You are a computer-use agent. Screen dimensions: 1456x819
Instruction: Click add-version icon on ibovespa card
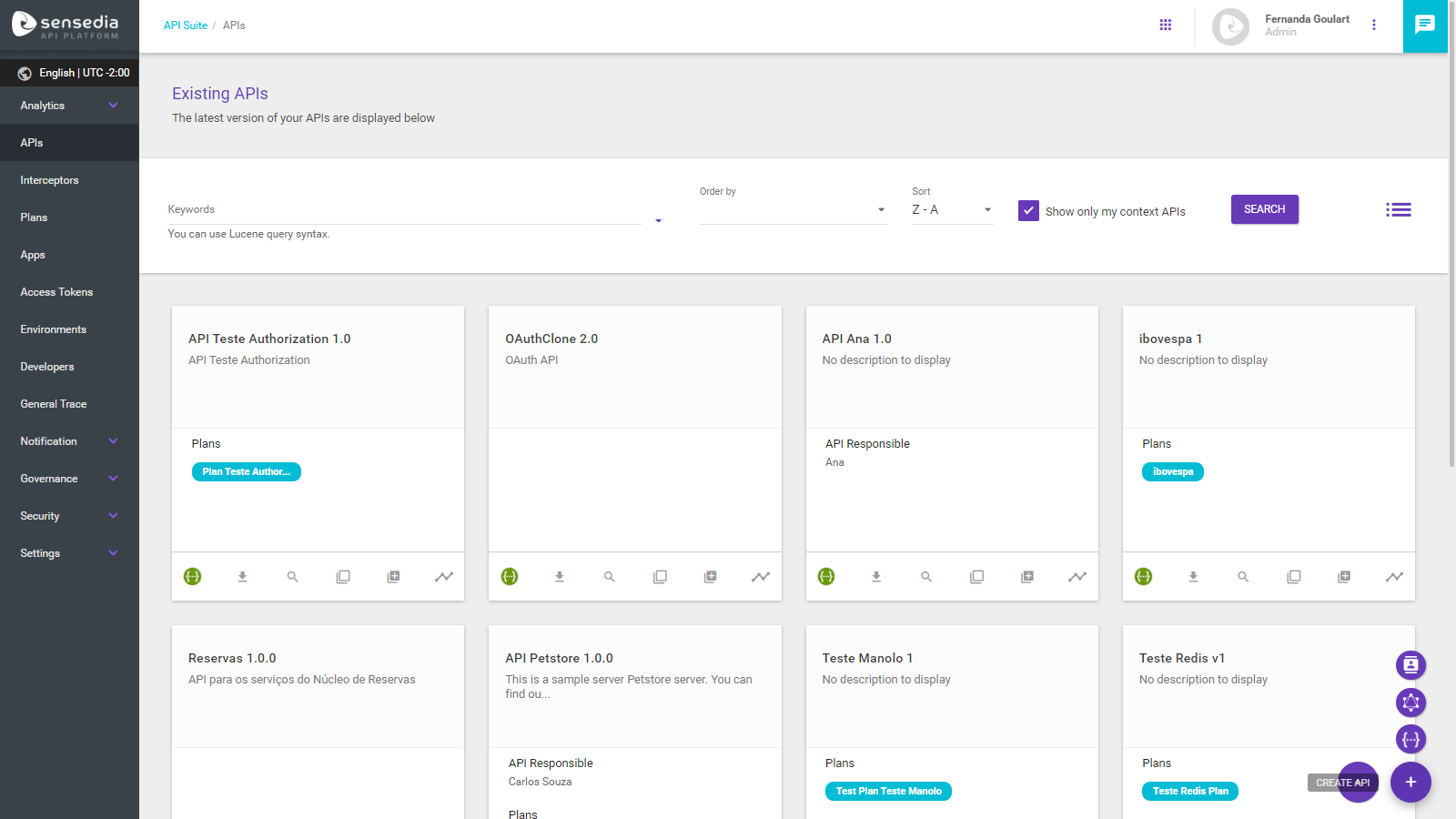(x=1344, y=577)
